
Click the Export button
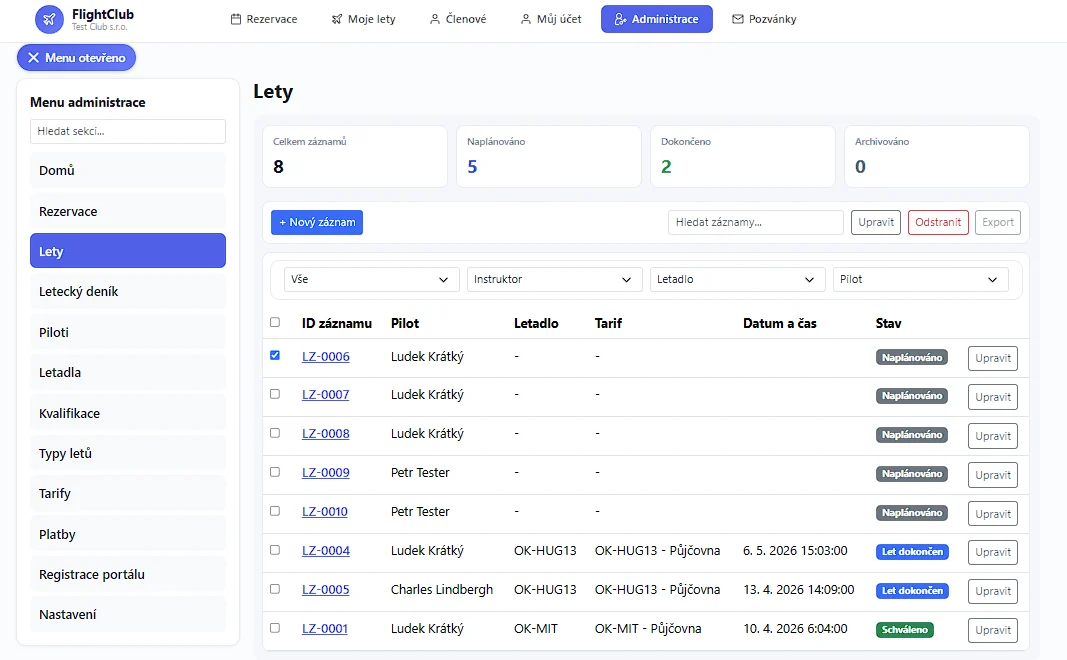point(998,222)
